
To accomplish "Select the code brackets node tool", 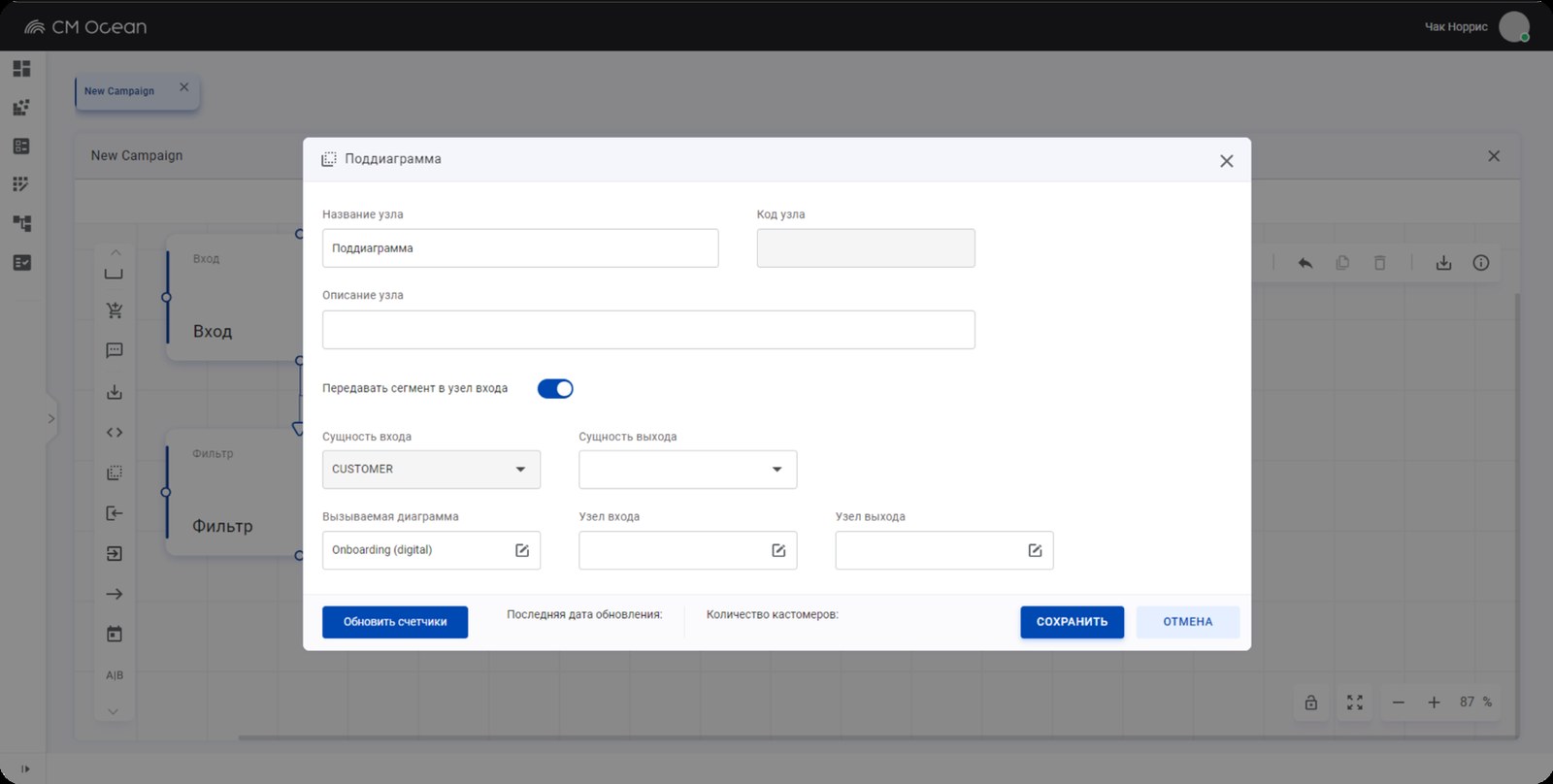I will point(115,433).
